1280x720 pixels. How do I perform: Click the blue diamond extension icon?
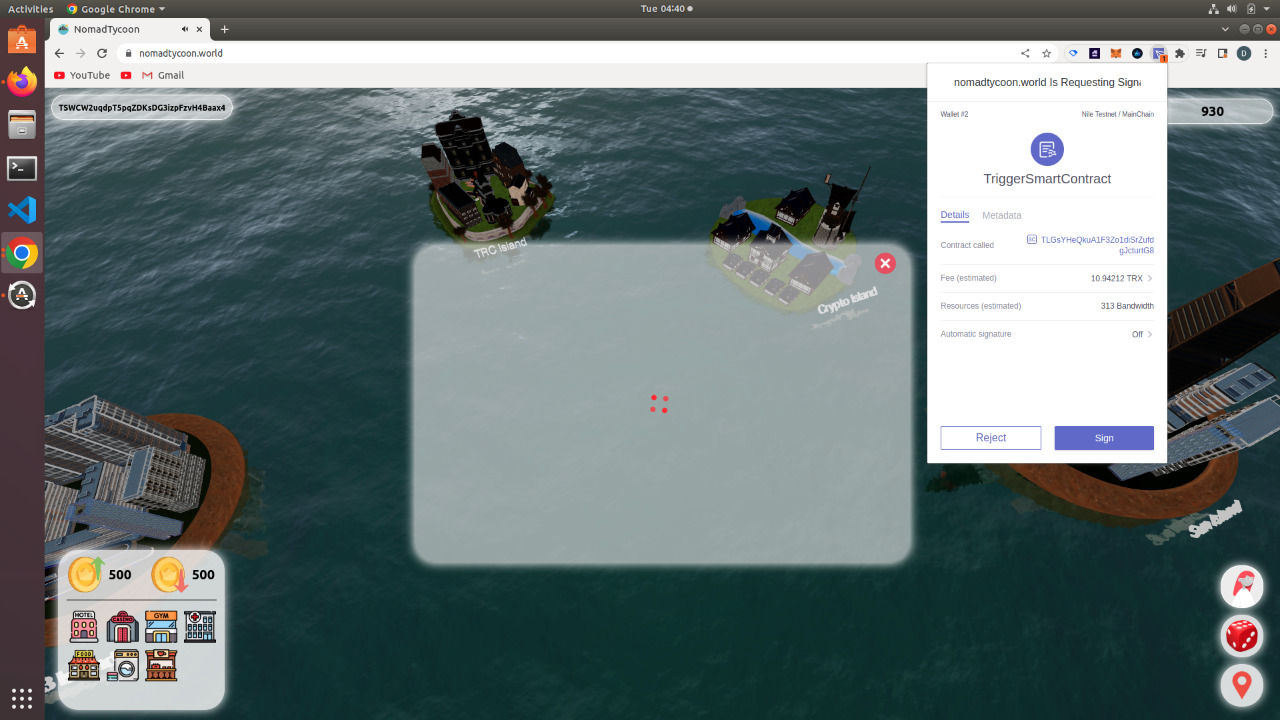[1074, 53]
